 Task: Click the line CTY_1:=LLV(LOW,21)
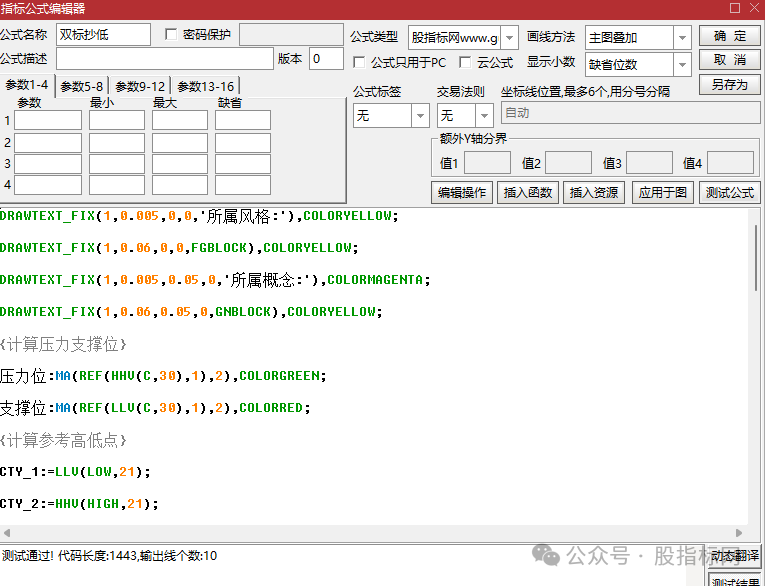tap(75, 472)
